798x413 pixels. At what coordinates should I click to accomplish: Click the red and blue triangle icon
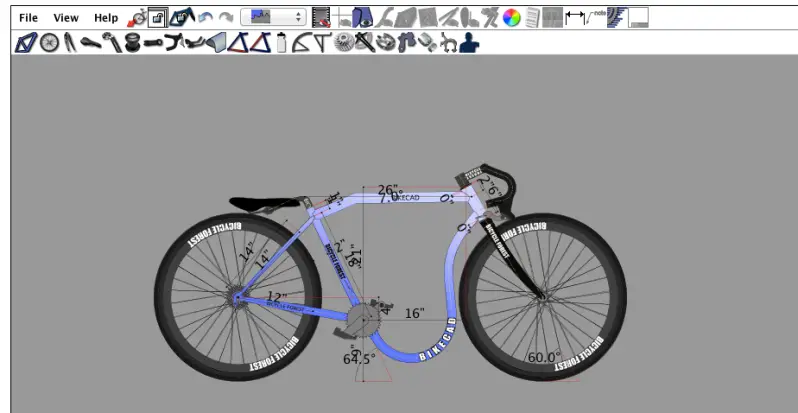(260, 43)
